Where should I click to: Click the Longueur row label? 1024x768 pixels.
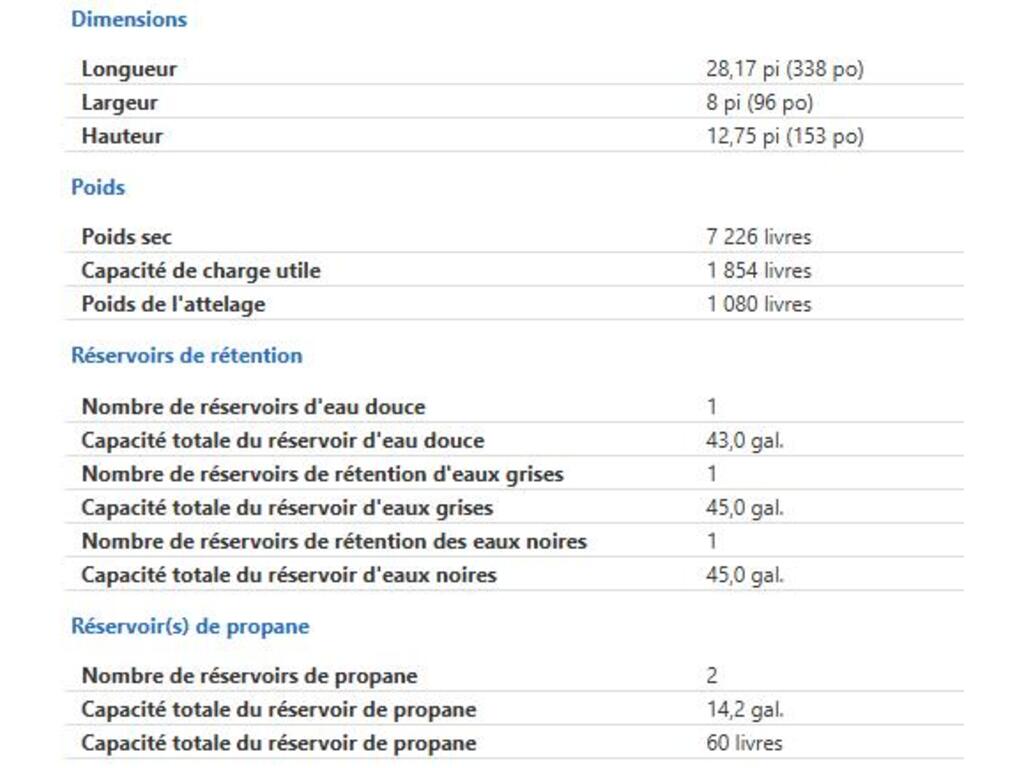[129, 69]
